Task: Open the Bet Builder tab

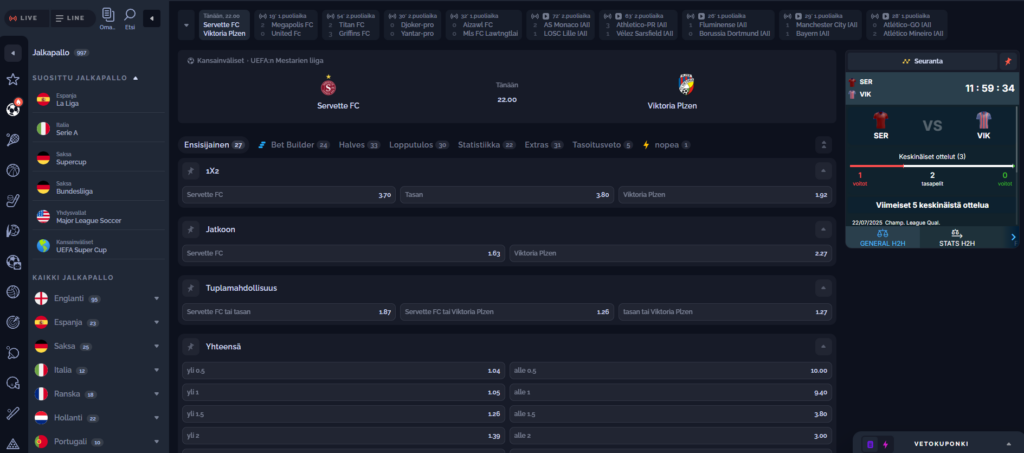Action: pyautogui.click(x=294, y=145)
